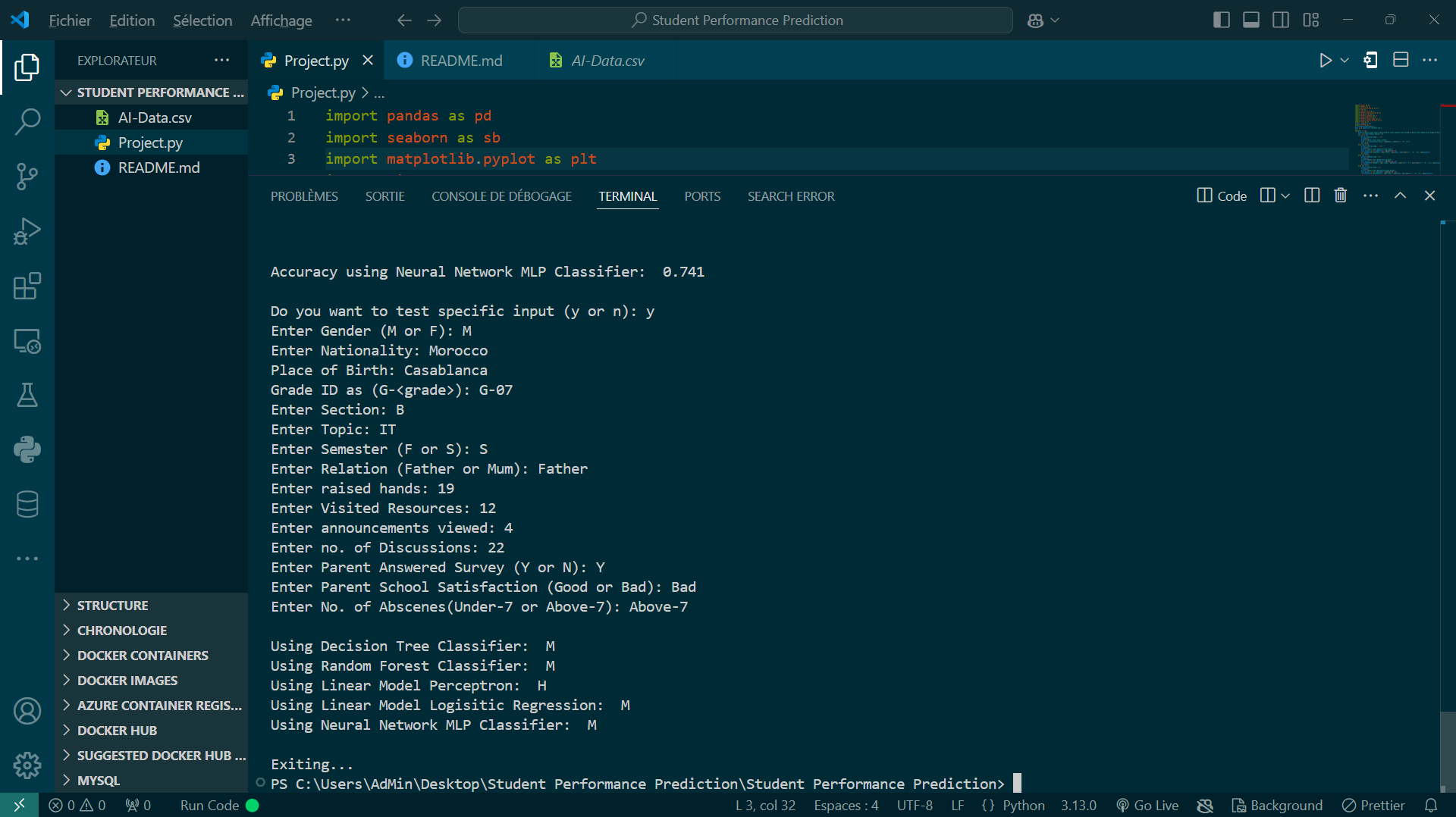Switch to the AI-Data.csv editor tab
The width and height of the screenshot is (1456, 817).
pyautogui.click(x=607, y=61)
